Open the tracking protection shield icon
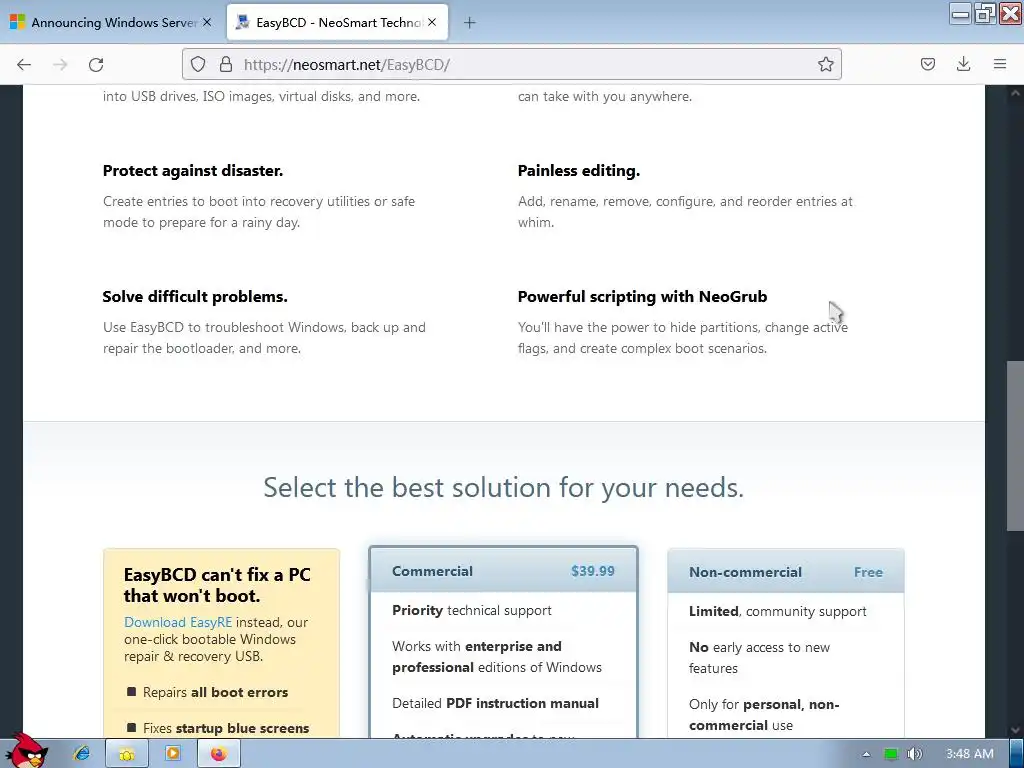1024x768 pixels. [198, 64]
